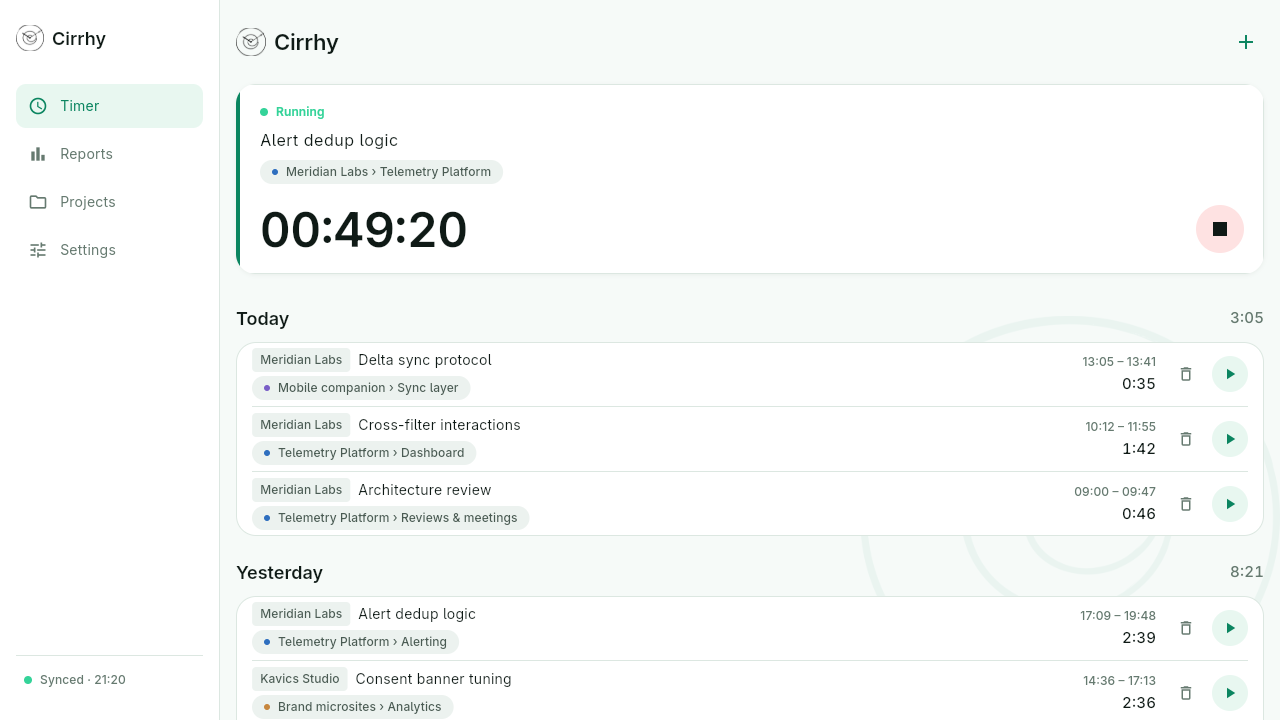This screenshot has height=720, width=1280.
Task: Select the Brand microsites › Analytics tag
Action: 353,707
